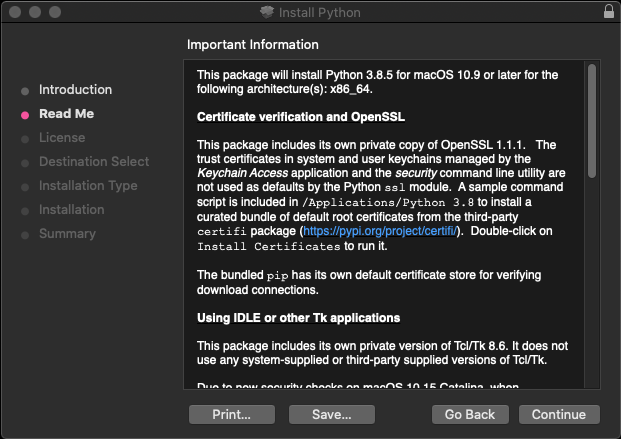621x439 pixels.
Task: Select the Introduction step in sidebar
Action: tap(75, 90)
